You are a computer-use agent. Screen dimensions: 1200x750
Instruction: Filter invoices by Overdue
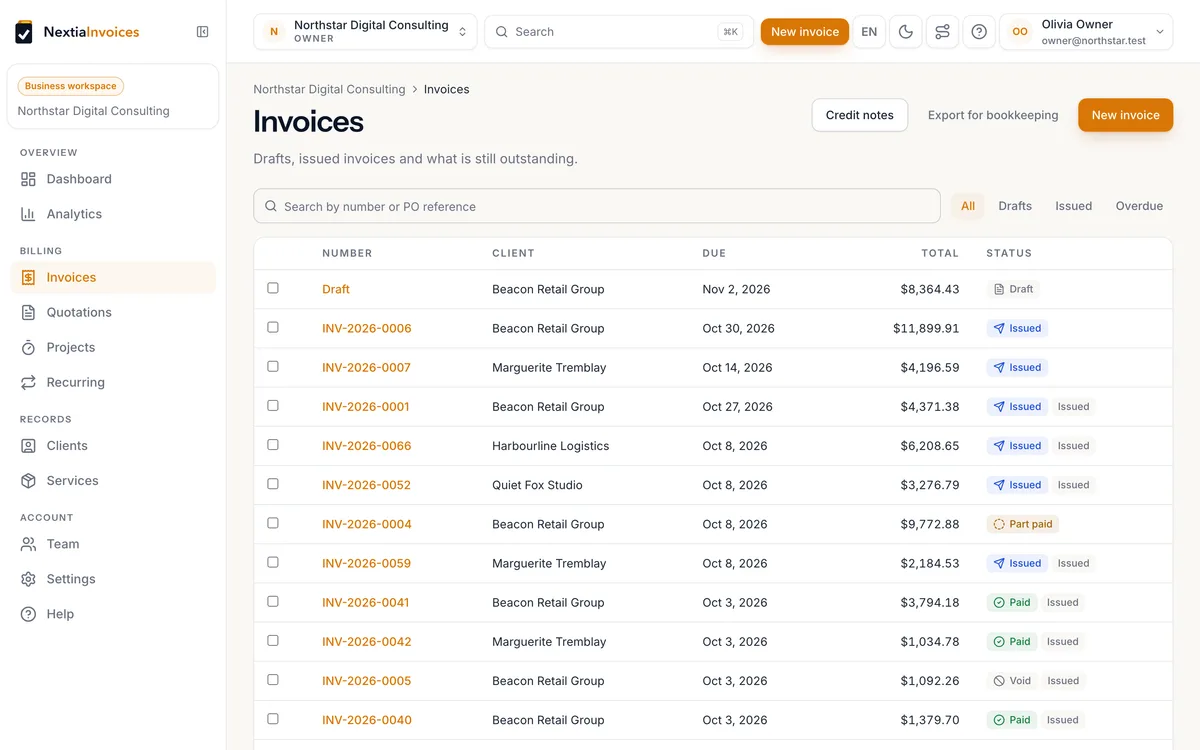1139,206
